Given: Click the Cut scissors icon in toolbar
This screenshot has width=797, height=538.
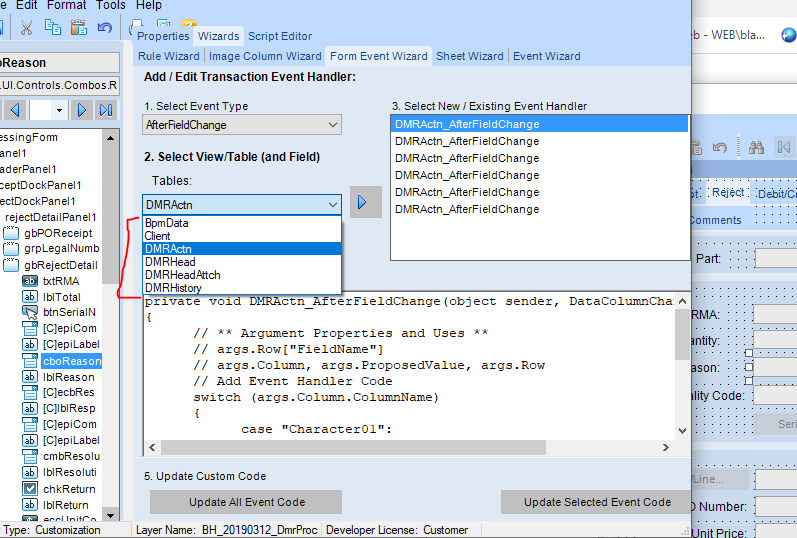Looking at the screenshot, I should click(x=27, y=27).
